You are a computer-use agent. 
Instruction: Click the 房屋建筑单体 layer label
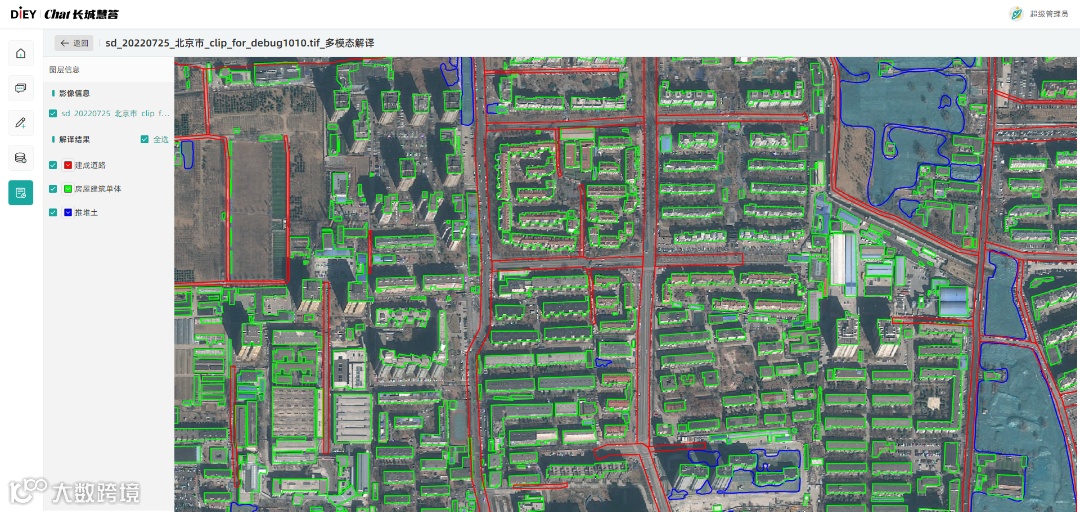click(x=98, y=189)
